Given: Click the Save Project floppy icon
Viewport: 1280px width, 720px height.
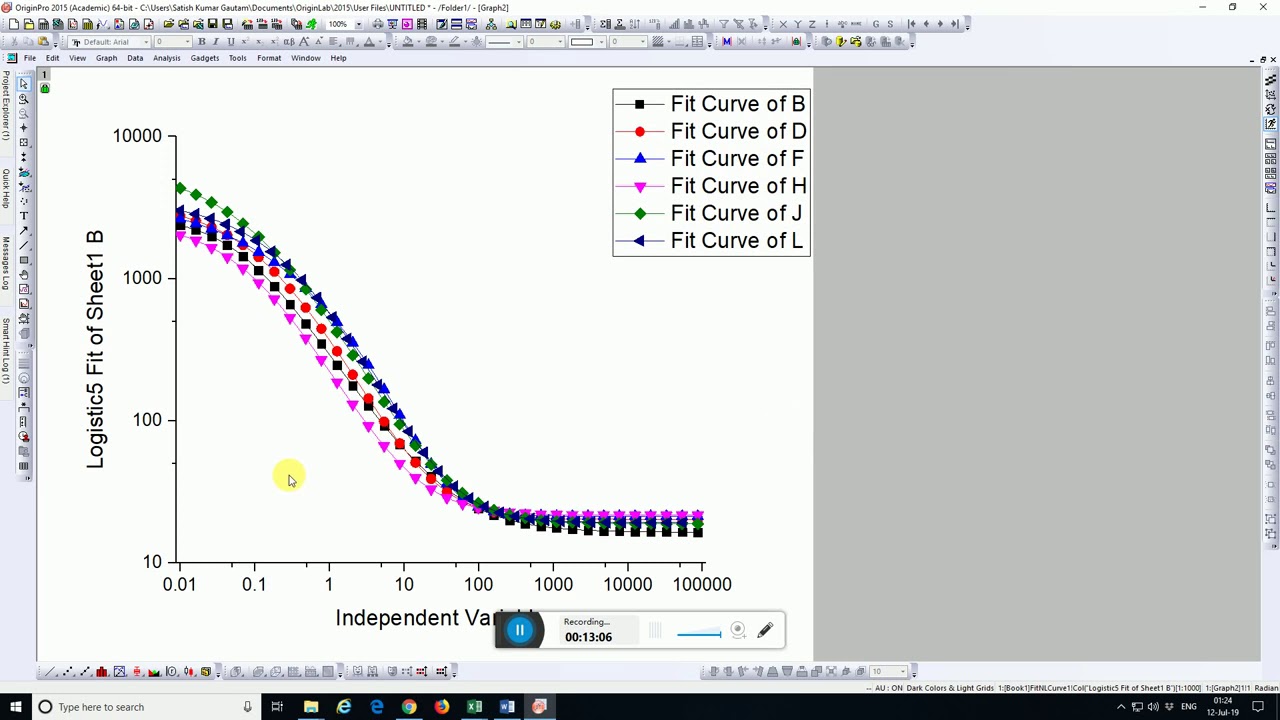Looking at the screenshot, I should coord(212,24).
